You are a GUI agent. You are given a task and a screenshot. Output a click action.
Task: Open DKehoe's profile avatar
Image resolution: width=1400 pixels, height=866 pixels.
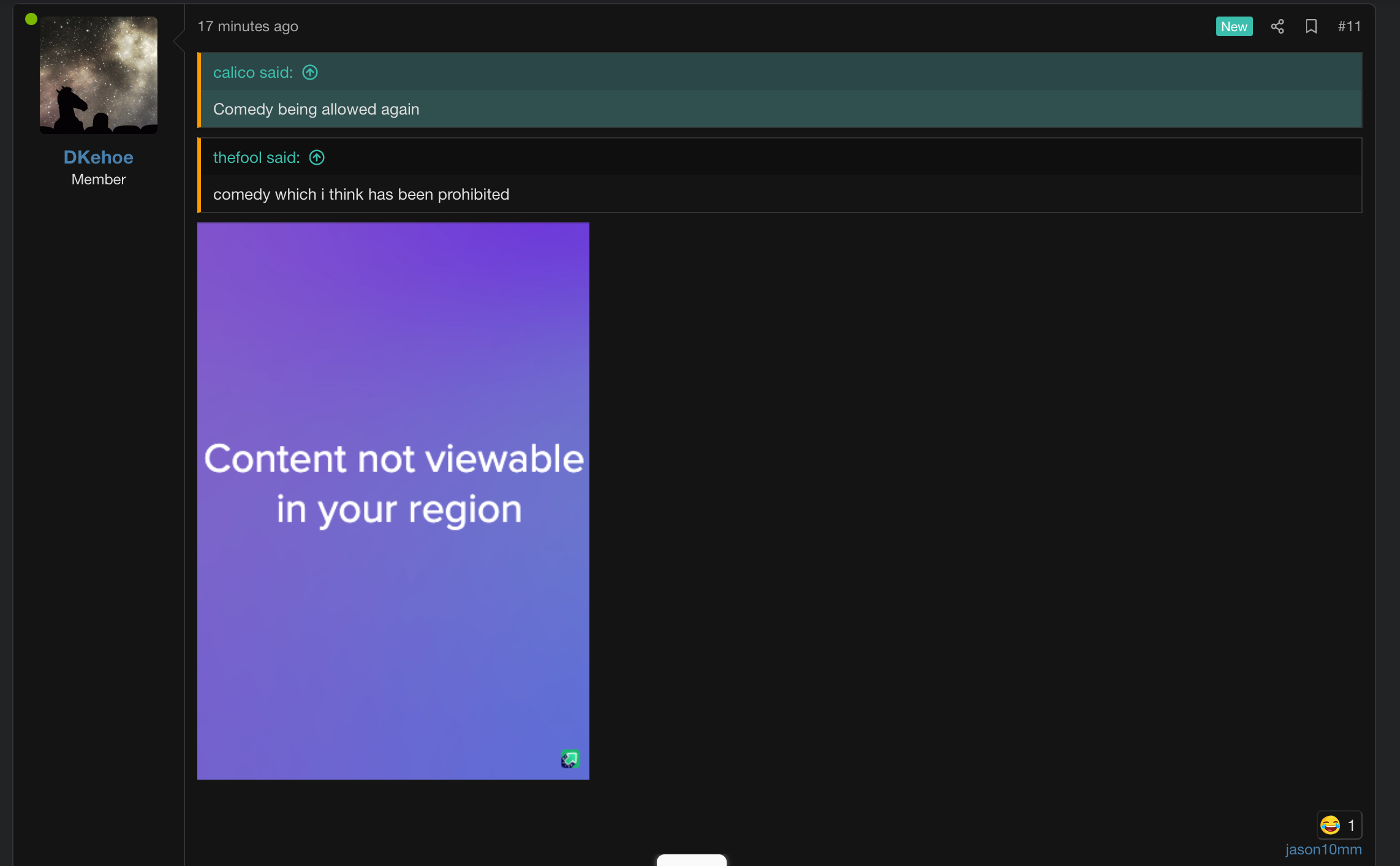click(x=99, y=75)
